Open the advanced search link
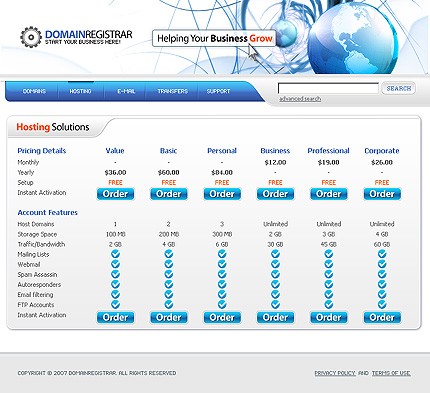430x393 pixels. pyautogui.click(x=300, y=99)
